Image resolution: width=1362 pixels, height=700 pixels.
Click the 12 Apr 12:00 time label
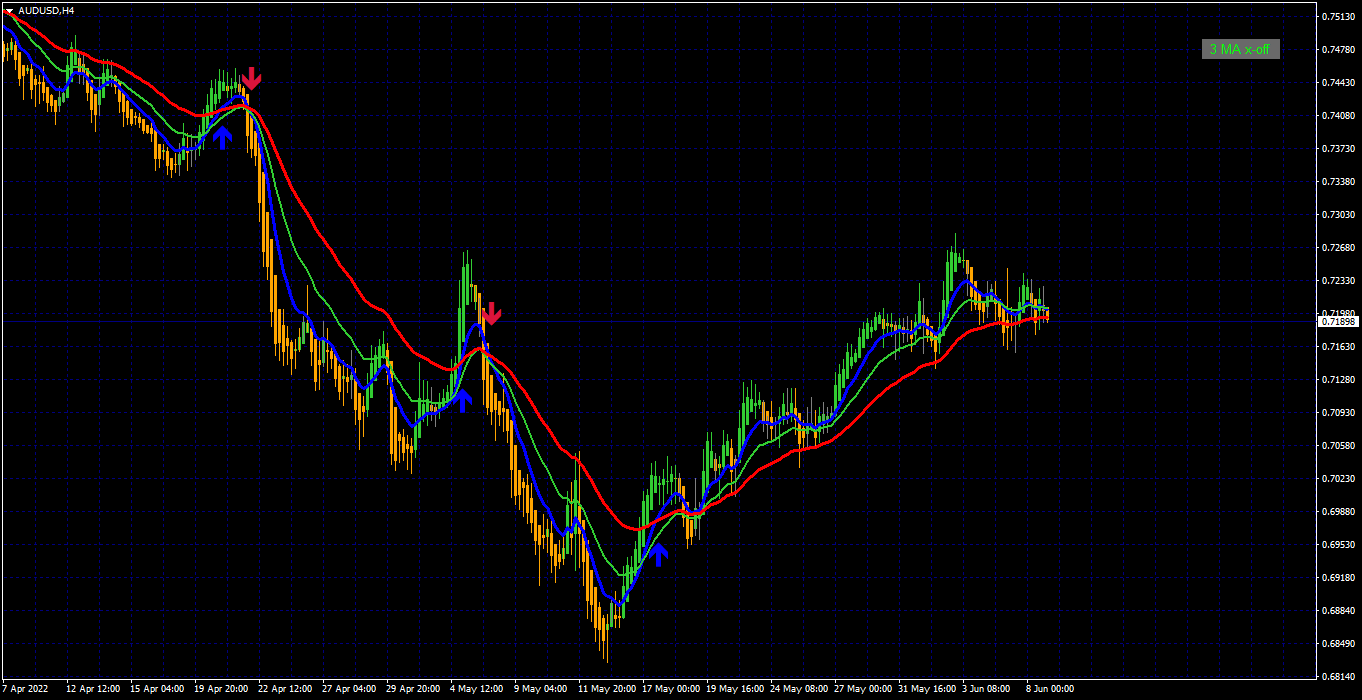(93, 689)
